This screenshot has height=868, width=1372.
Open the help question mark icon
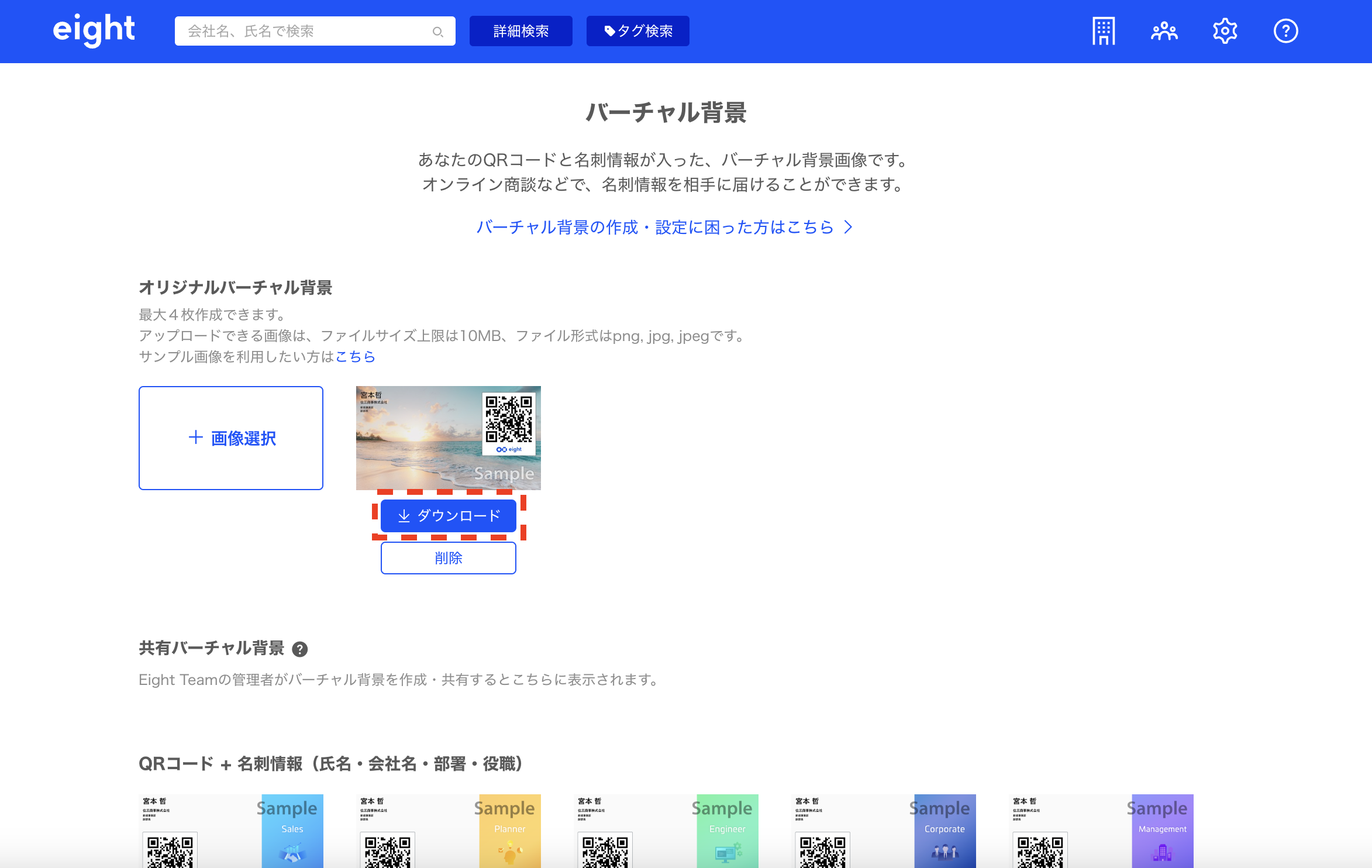1285,31
